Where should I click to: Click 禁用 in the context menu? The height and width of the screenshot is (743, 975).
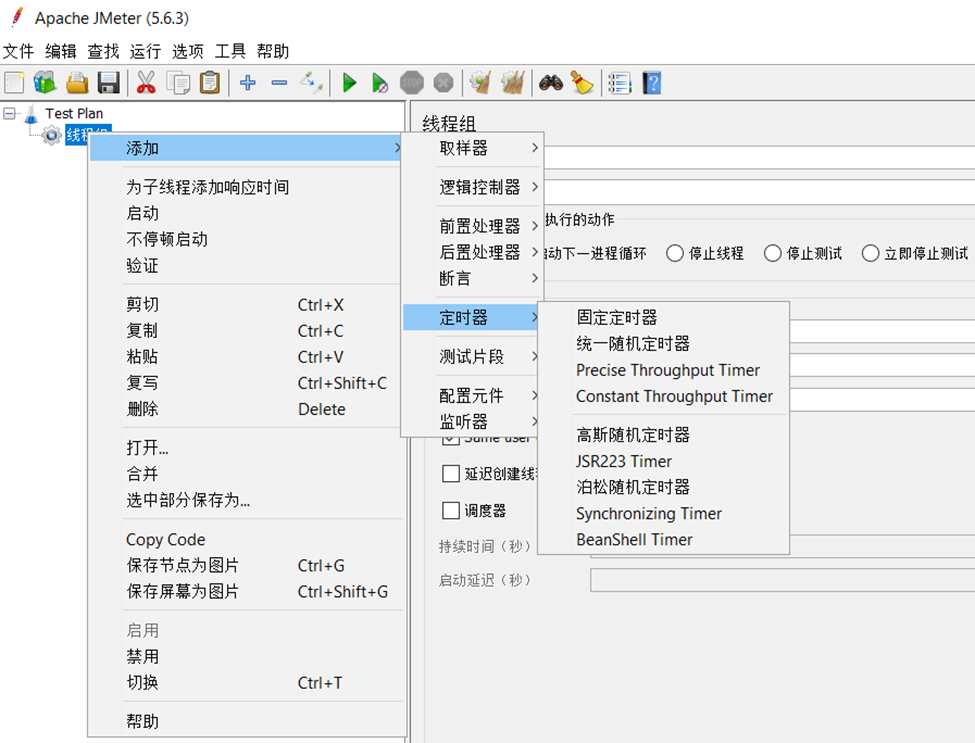(142, 657)
